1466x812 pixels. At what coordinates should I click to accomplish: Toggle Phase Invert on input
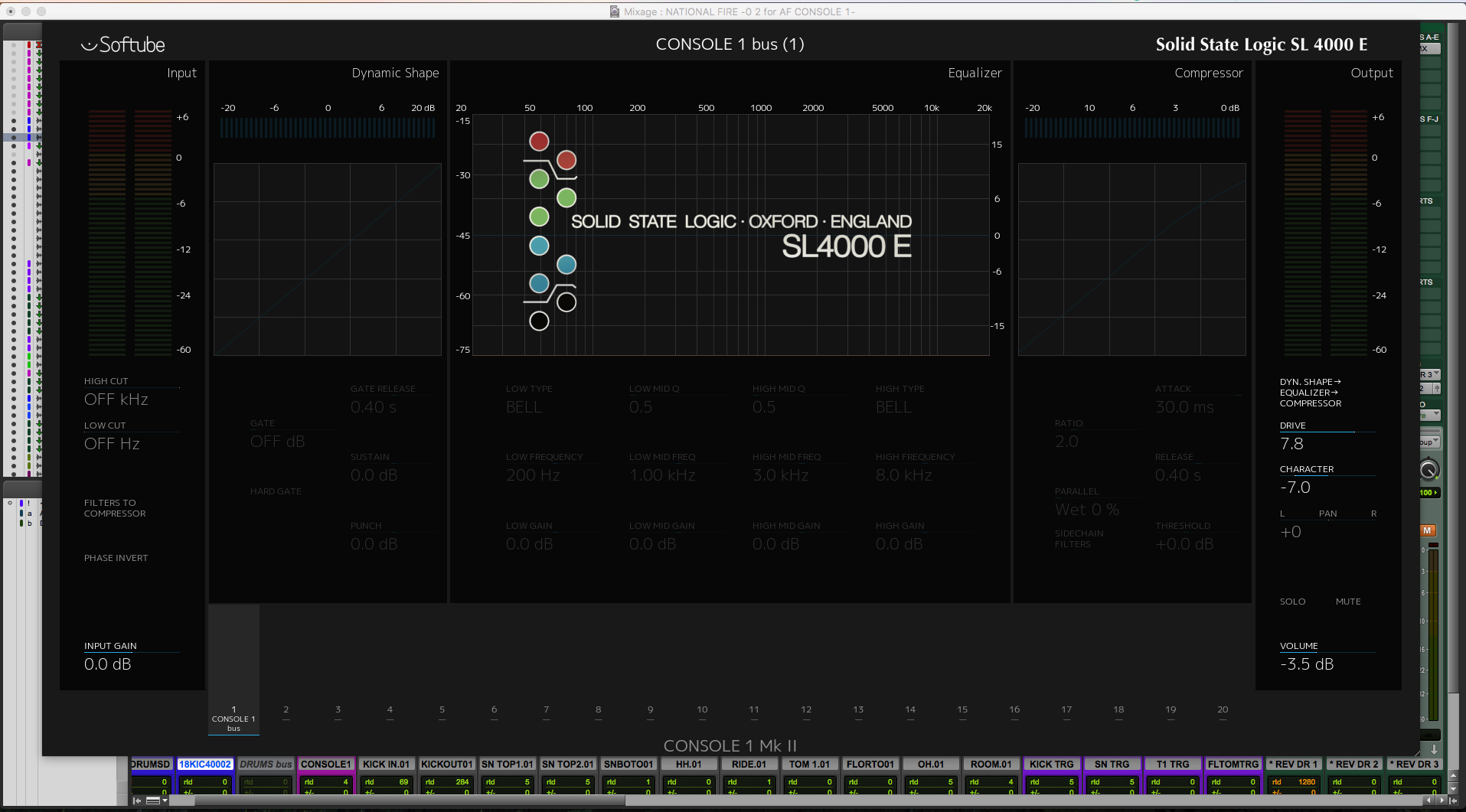pyautogui.click(x=116, y=558)
